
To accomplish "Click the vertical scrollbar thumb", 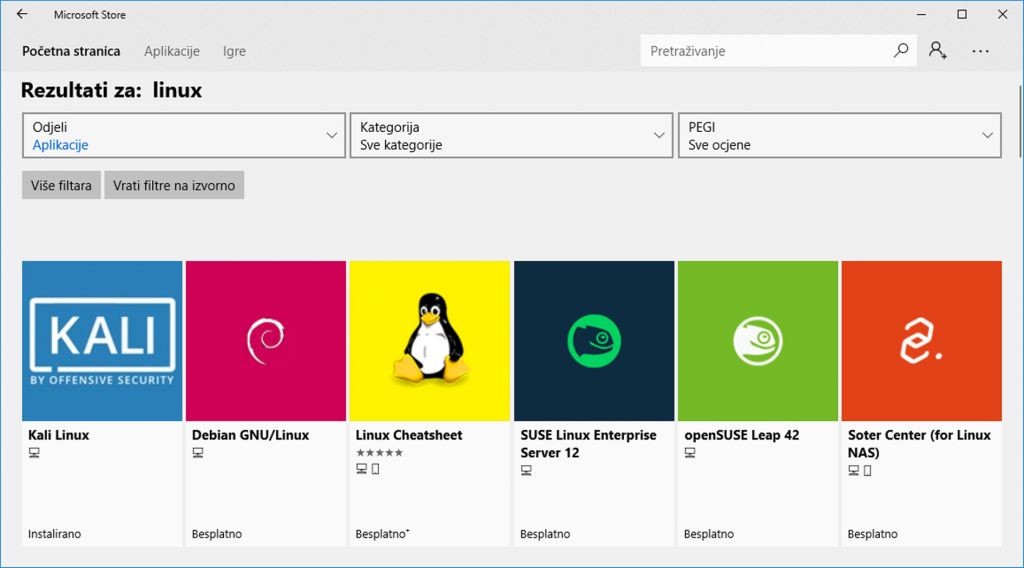I will 1019,121.
